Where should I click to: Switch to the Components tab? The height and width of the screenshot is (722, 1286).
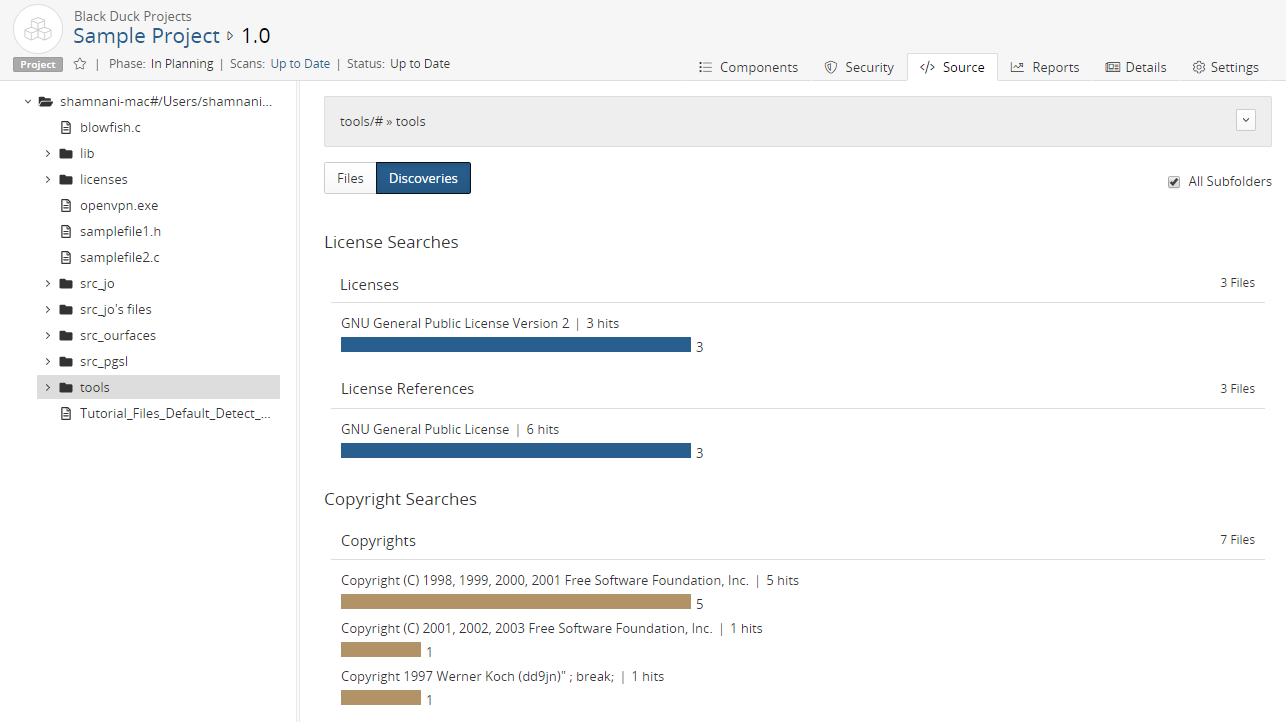tap(748, 67)
